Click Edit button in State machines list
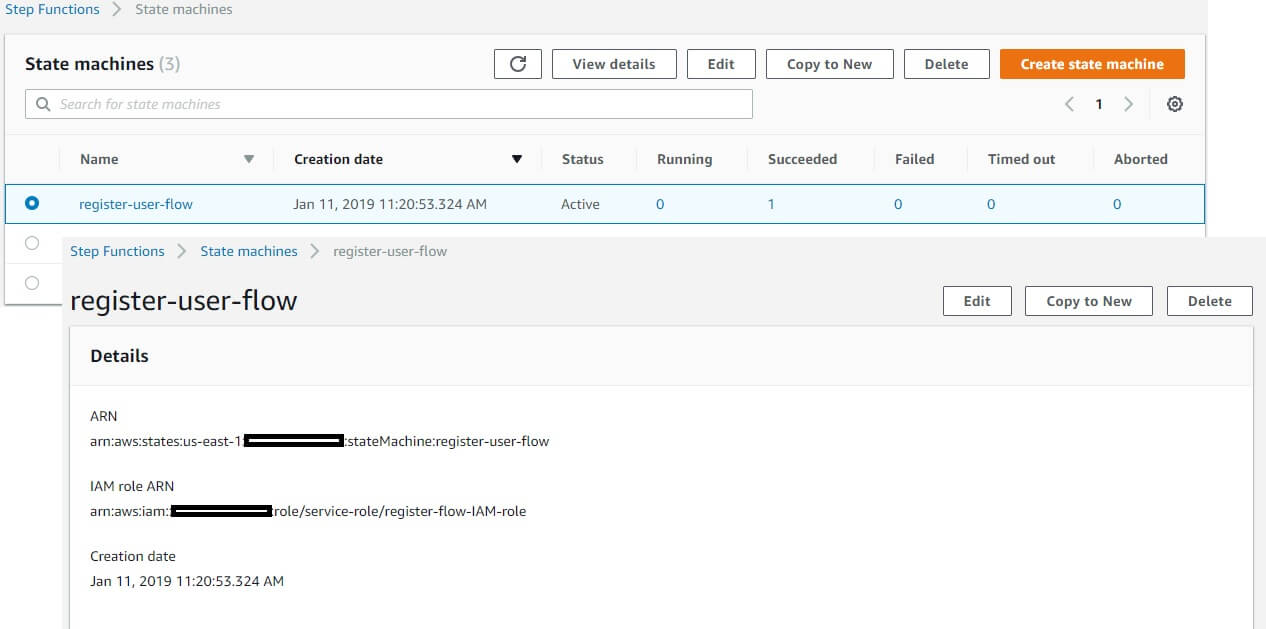This screenshot has width=1266, height=629. [x=721, y=64]
